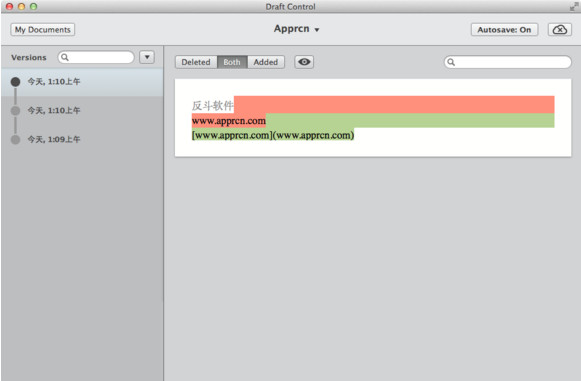Viewport: 581px width, 381px height.
Task: Focus the Versions search field
Action: pyautogui.click(x=96, y=57)
